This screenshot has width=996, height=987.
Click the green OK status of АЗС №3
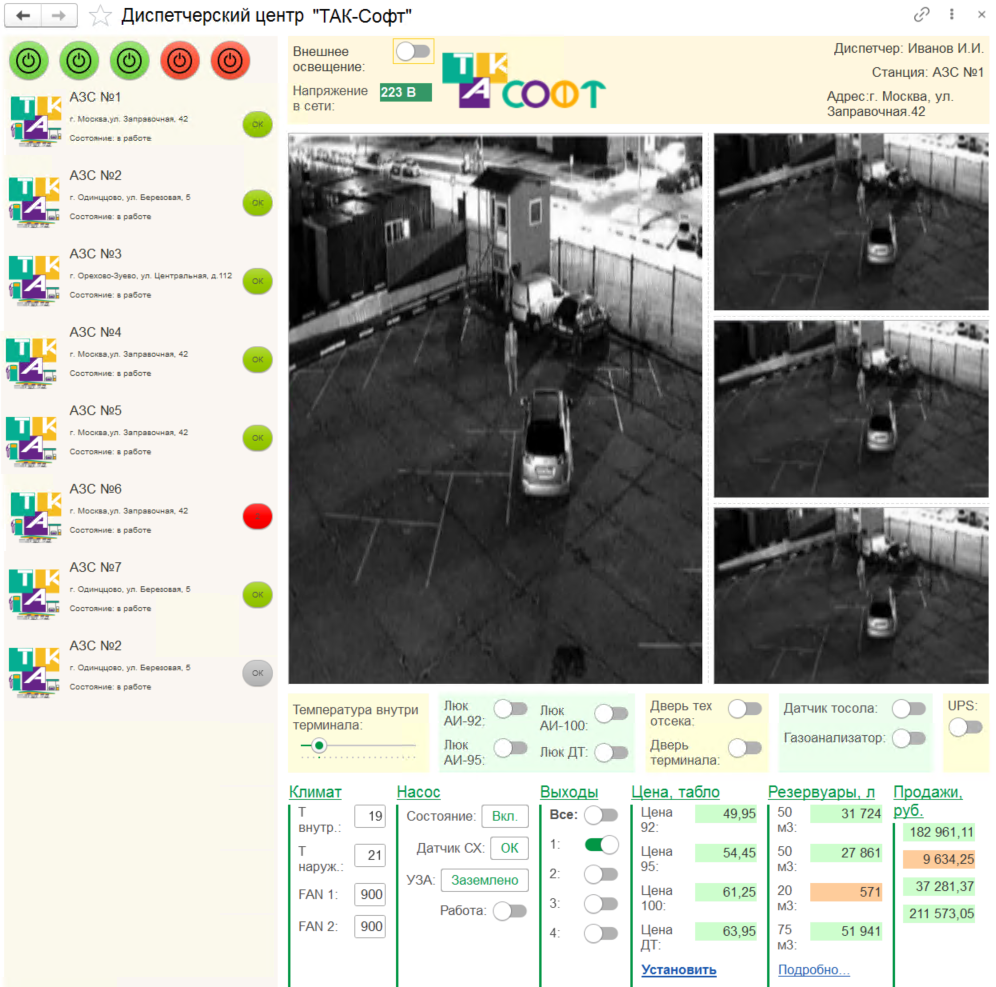257,281
